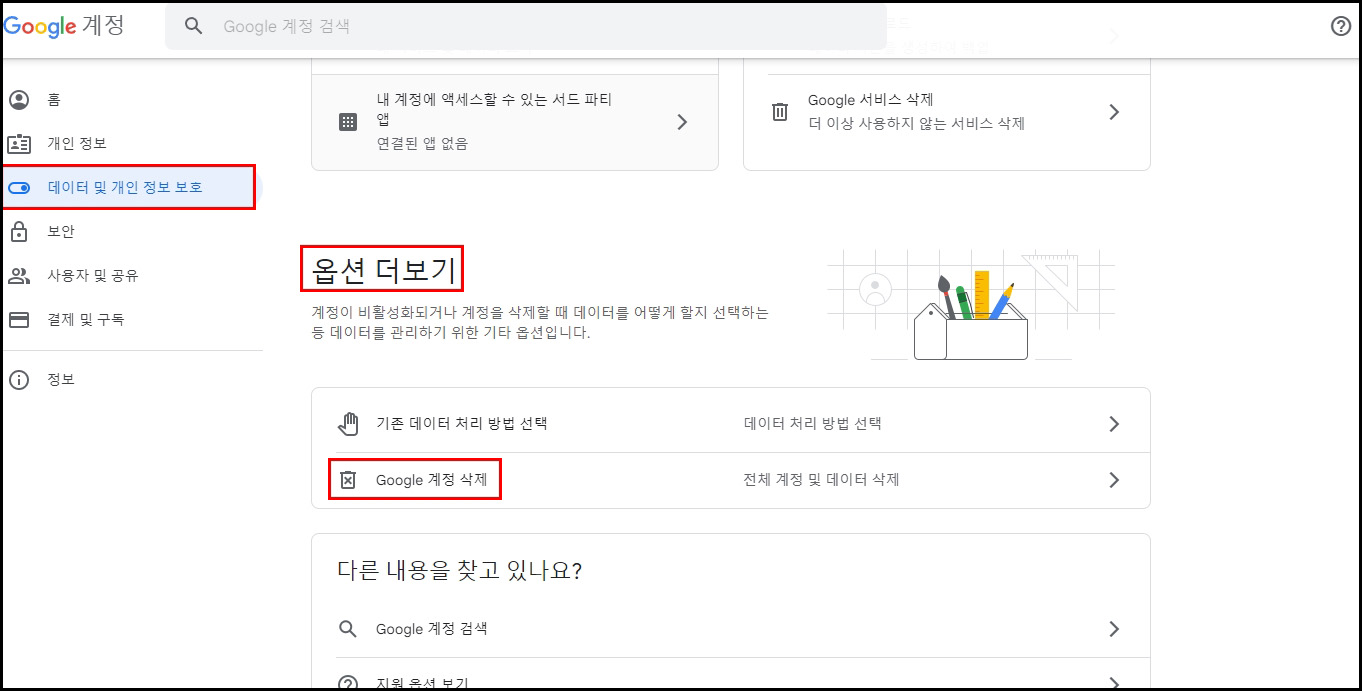Click the Google 계정 검색 input field
This screenshot has height=691, width=1362.
tap(525, 26)
